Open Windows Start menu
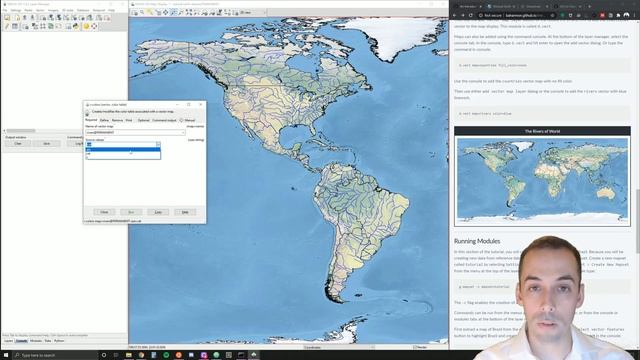 (6, 355)
